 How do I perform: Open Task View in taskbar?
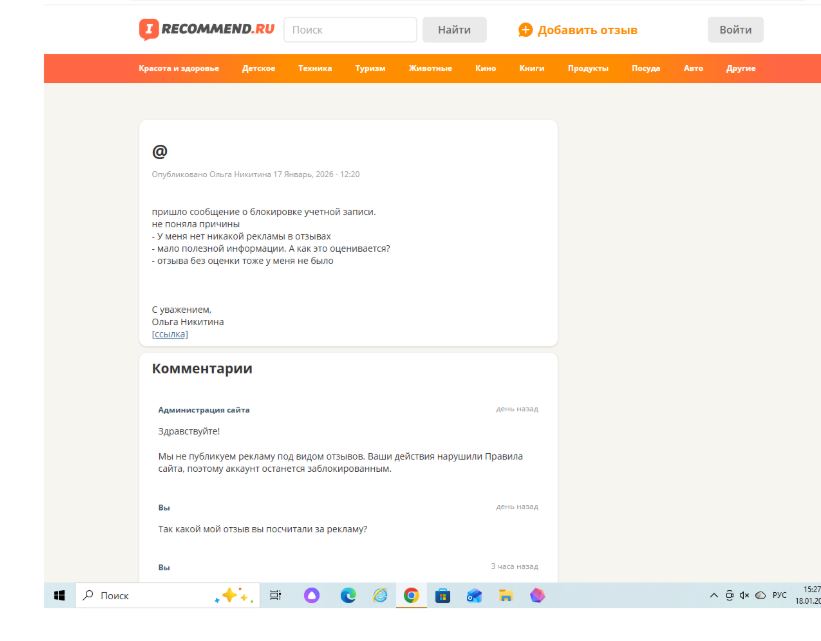[275, 595]
